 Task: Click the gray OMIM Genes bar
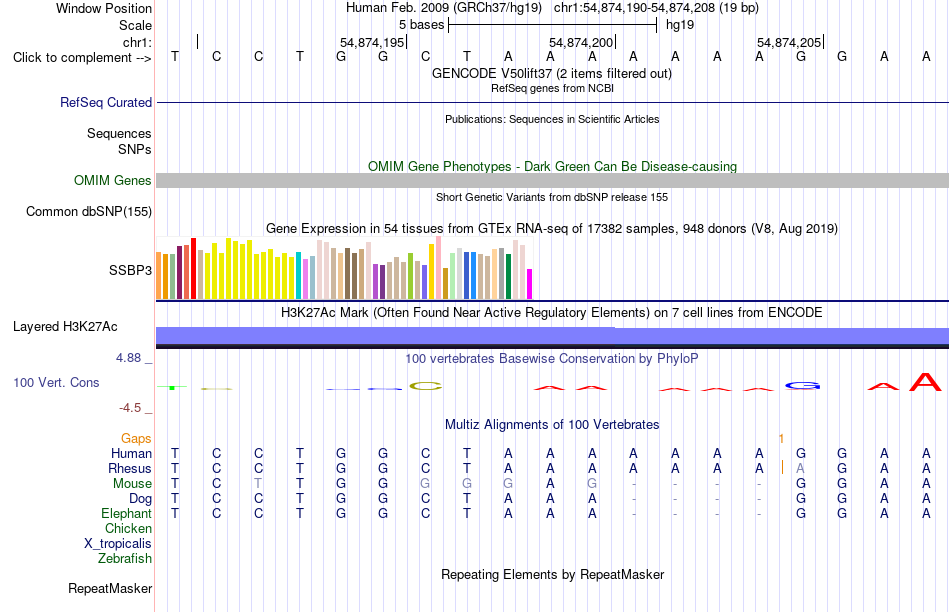point(553,181)
